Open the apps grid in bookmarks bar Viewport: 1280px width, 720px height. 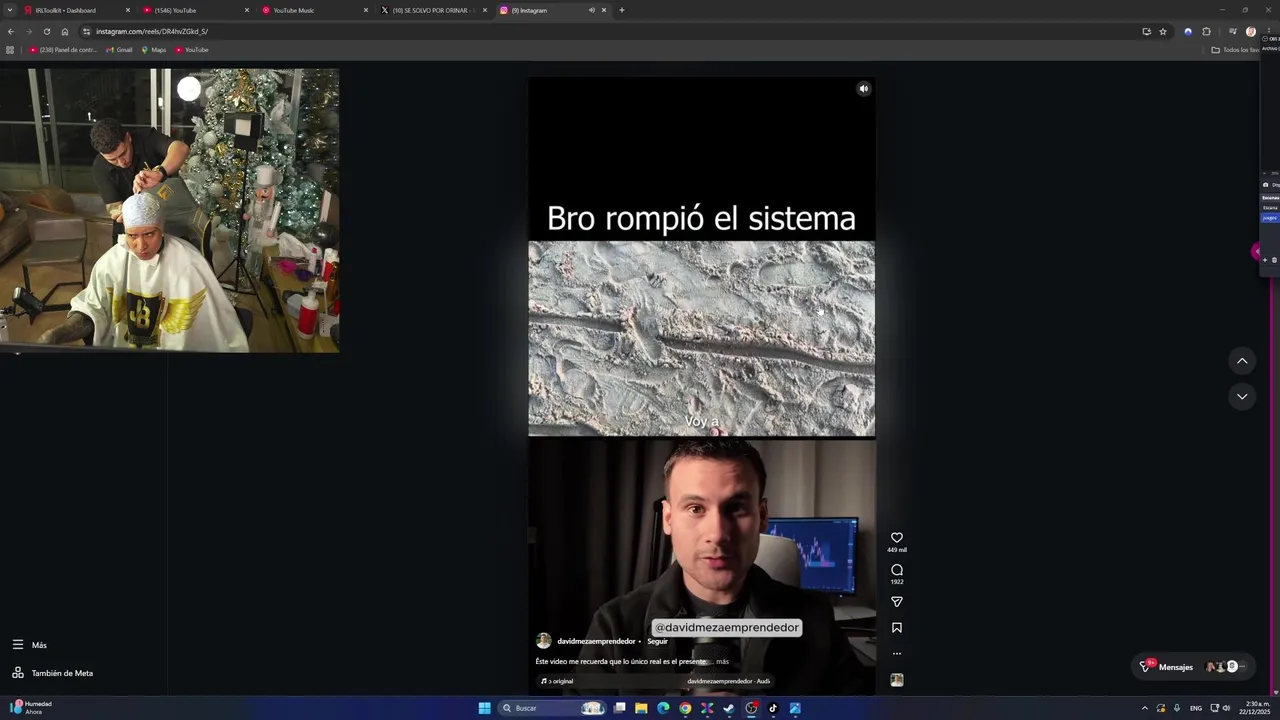[10, 50]
